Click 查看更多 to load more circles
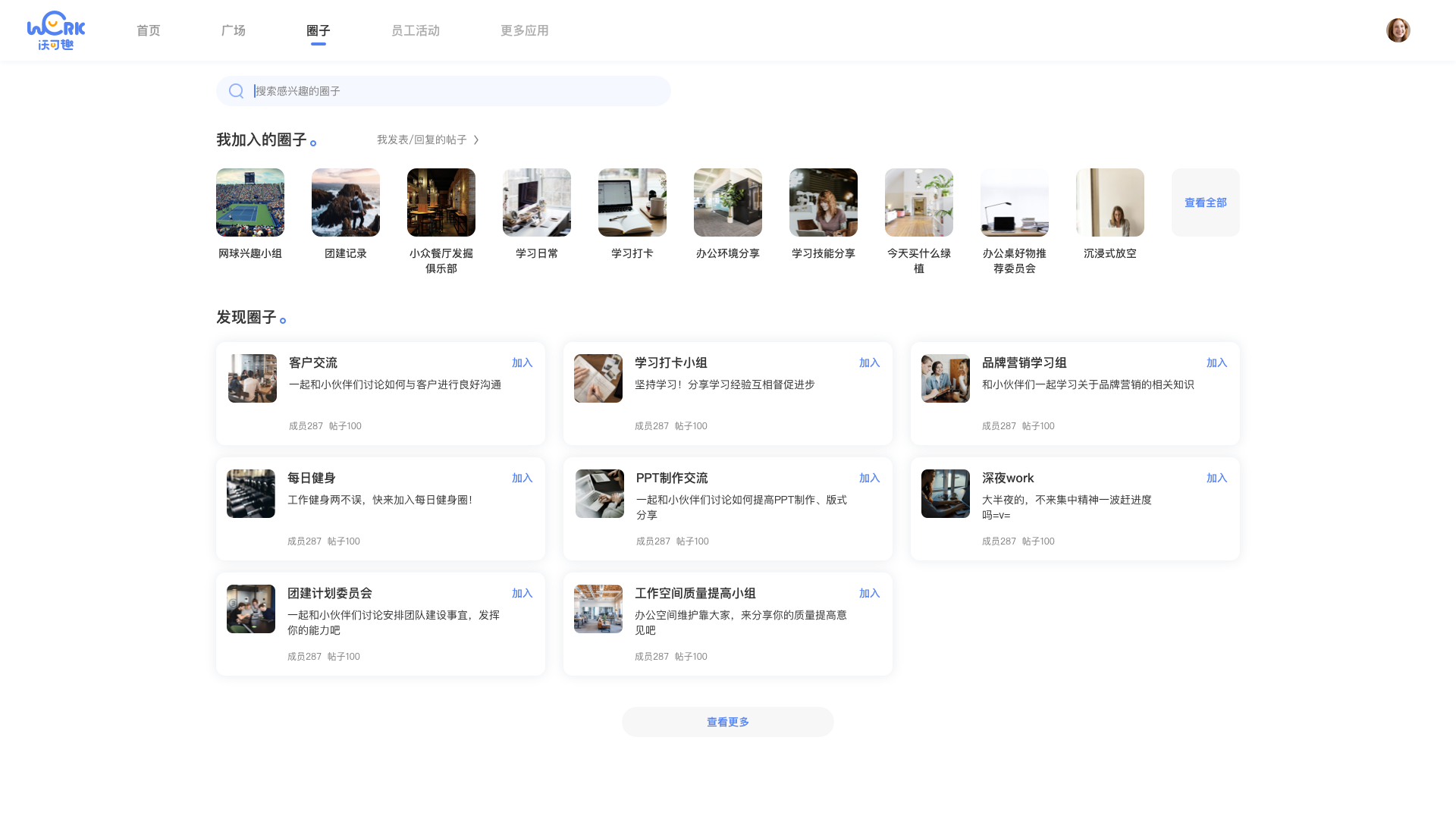The width and height of the screenshot is (1456, 819). (727, 721)
